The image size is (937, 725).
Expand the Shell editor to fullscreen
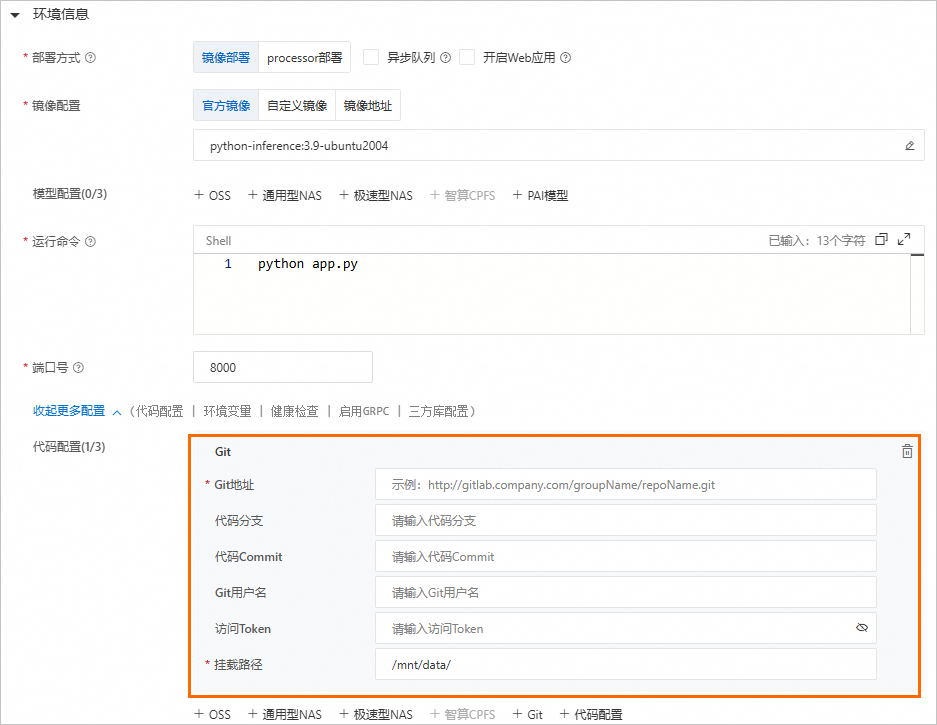(904, 240)
